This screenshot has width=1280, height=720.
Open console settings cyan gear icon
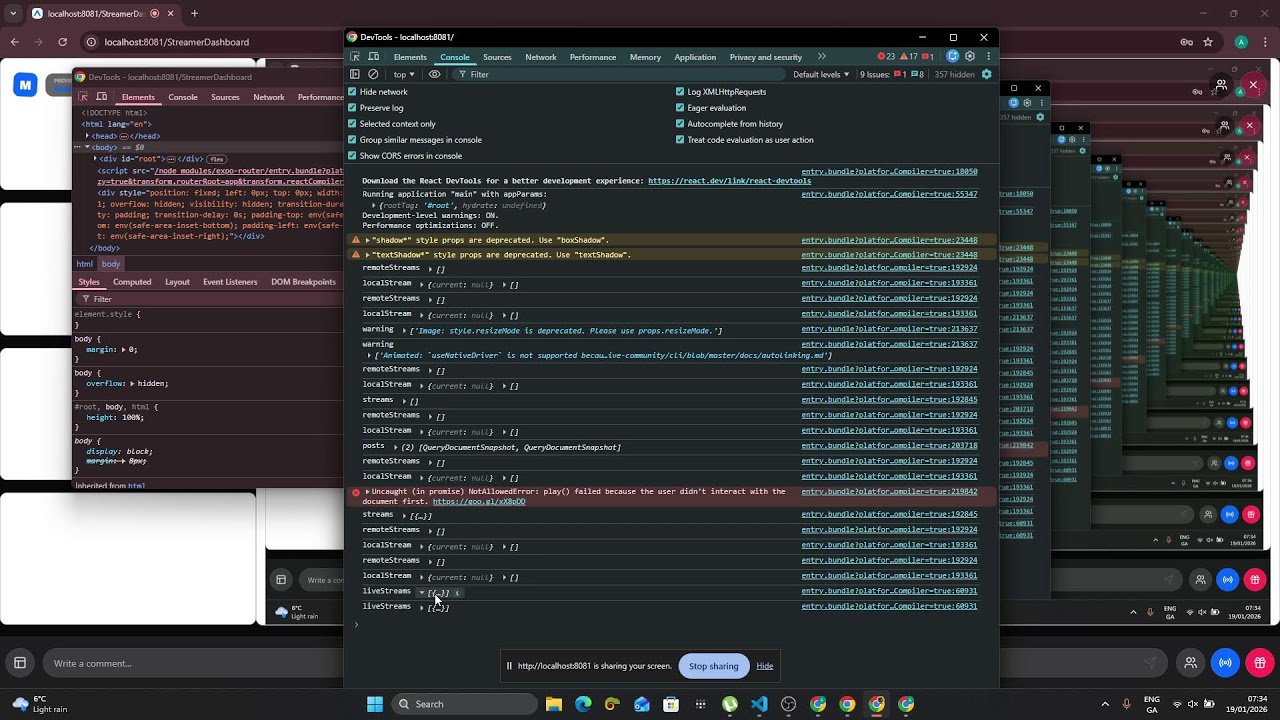(986, 74)
